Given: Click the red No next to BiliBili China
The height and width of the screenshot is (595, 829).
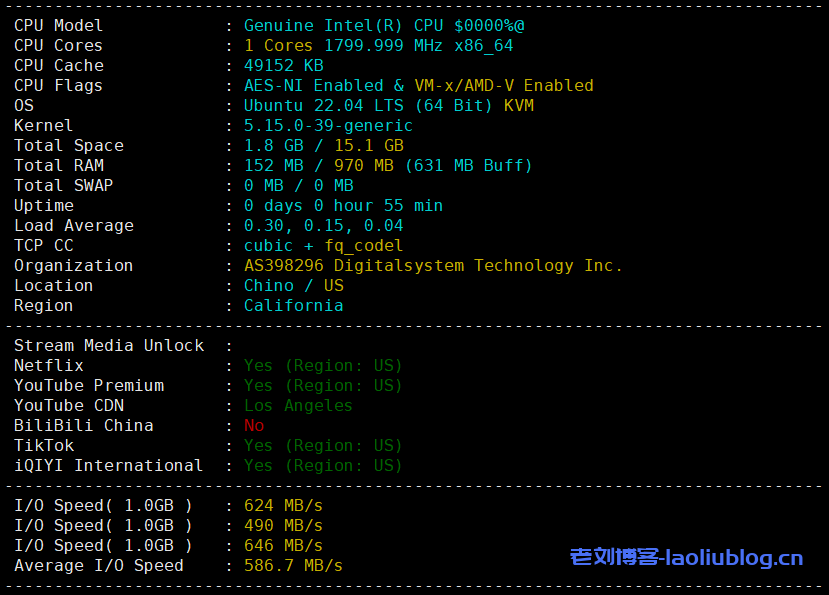Looking at the screenshot, I should (x=254, y=425).
